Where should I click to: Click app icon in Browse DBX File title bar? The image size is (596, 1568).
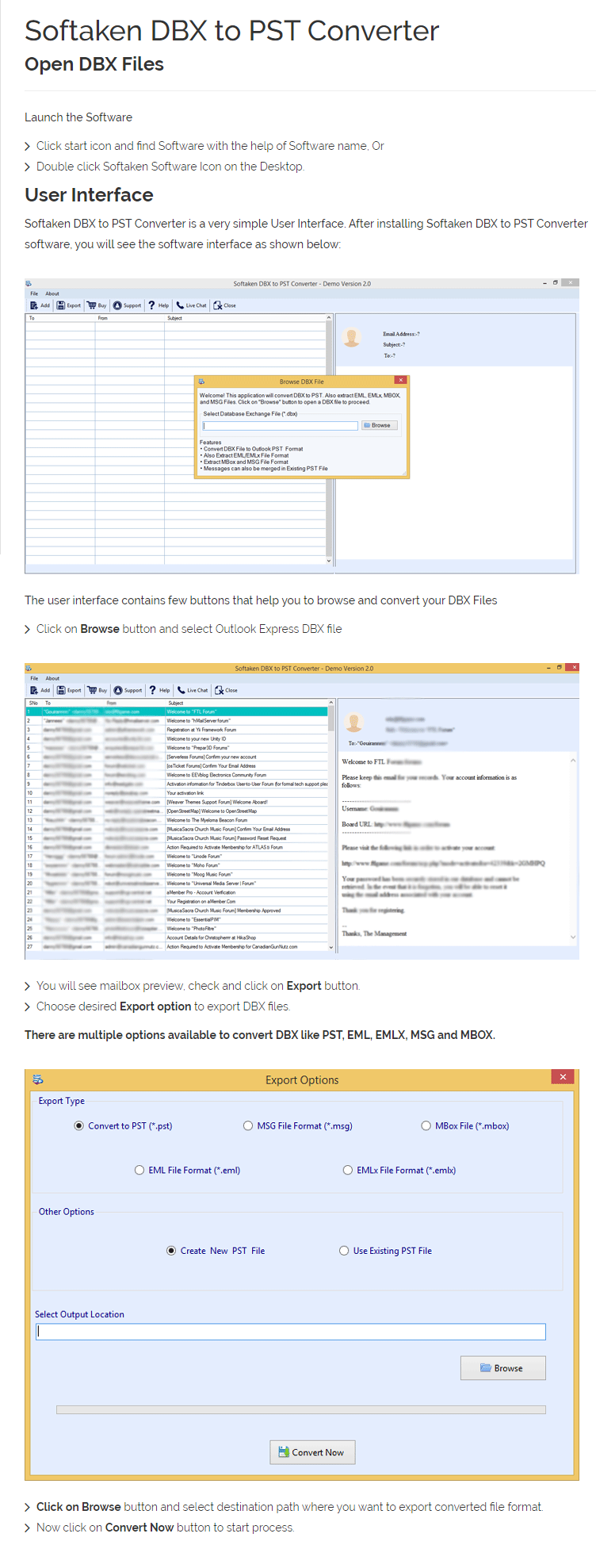click(201, 381)
